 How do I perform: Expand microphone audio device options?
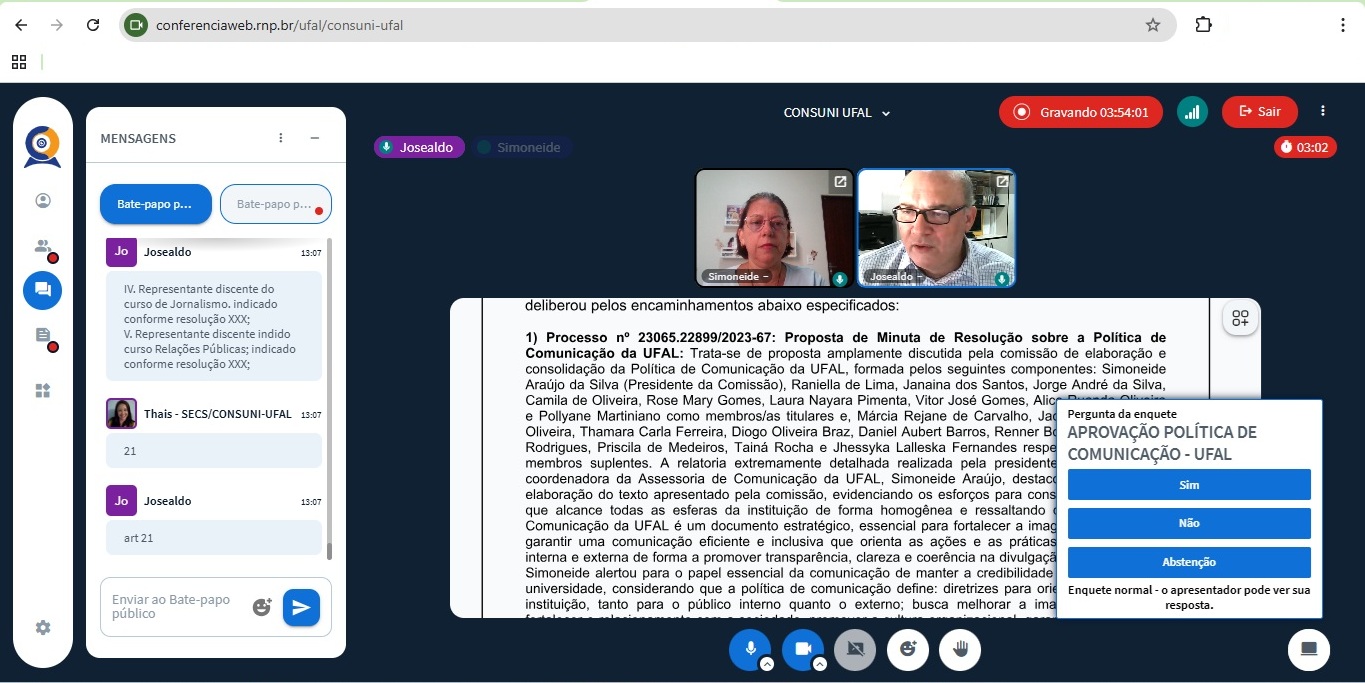click(x=766, y=664)
